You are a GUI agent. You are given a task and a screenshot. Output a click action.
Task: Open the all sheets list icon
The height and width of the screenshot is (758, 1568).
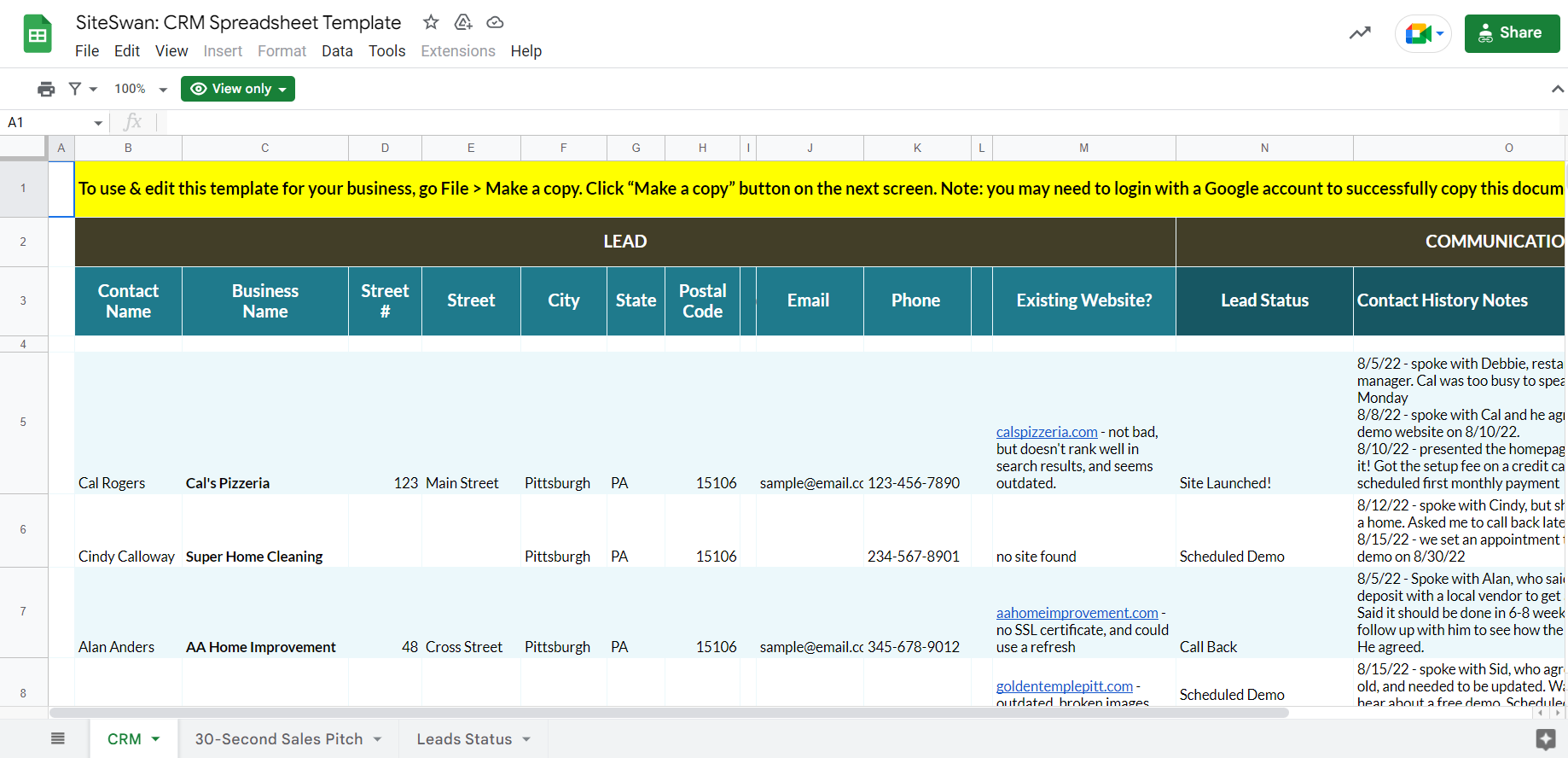(58, 738)
